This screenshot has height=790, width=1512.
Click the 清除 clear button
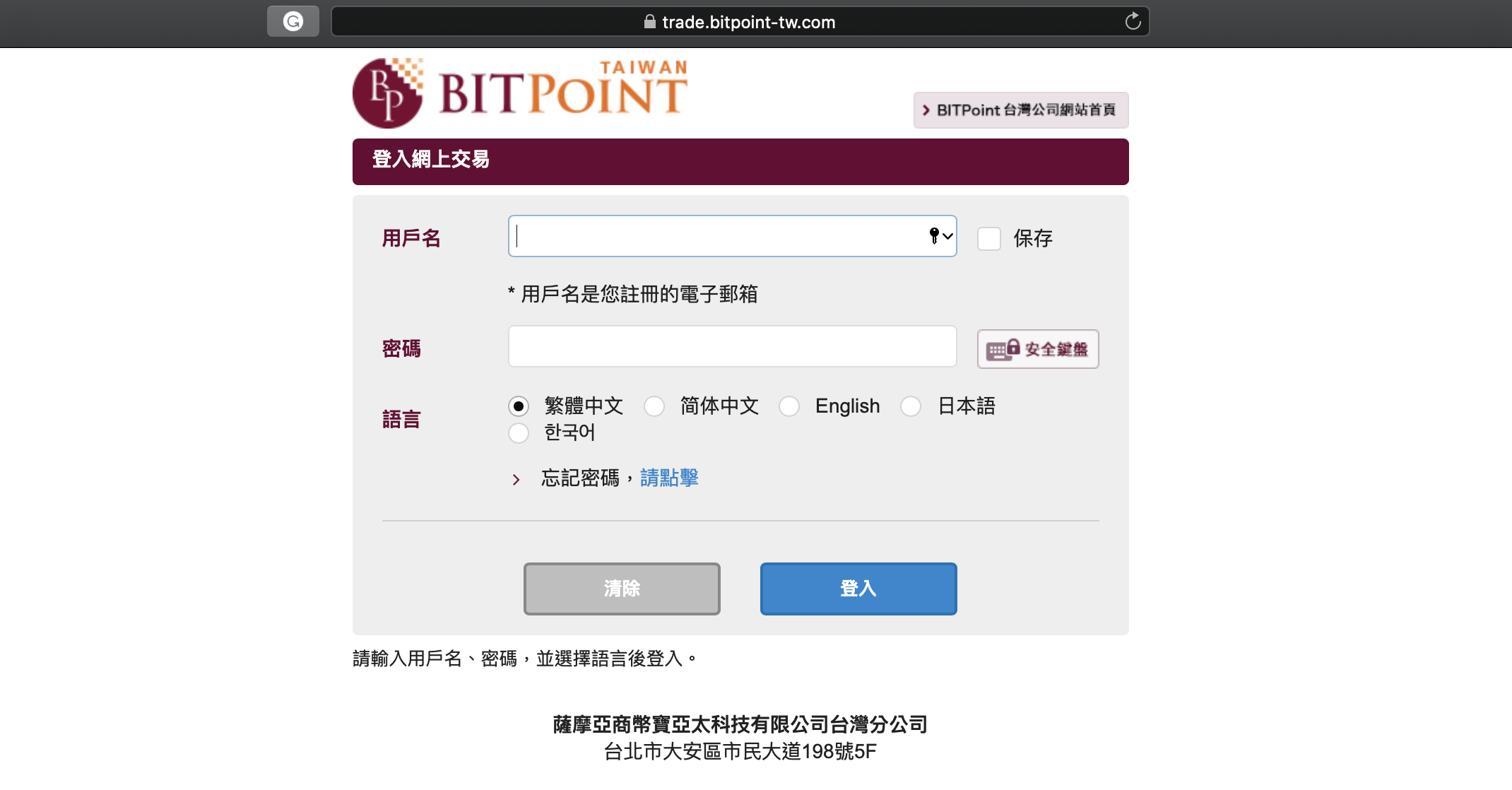[x=622, y=589]
